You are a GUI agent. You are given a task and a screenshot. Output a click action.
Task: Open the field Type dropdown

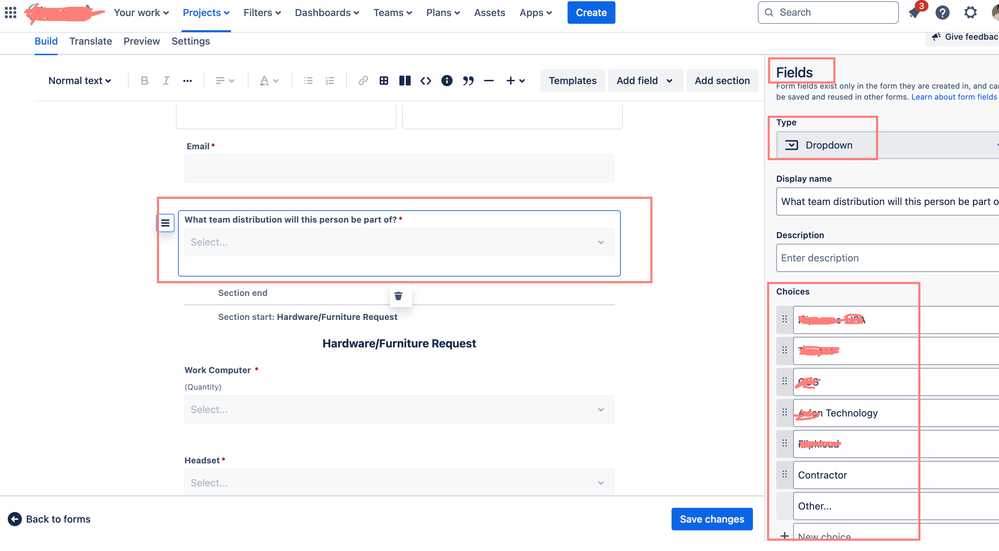pos(887,145)
